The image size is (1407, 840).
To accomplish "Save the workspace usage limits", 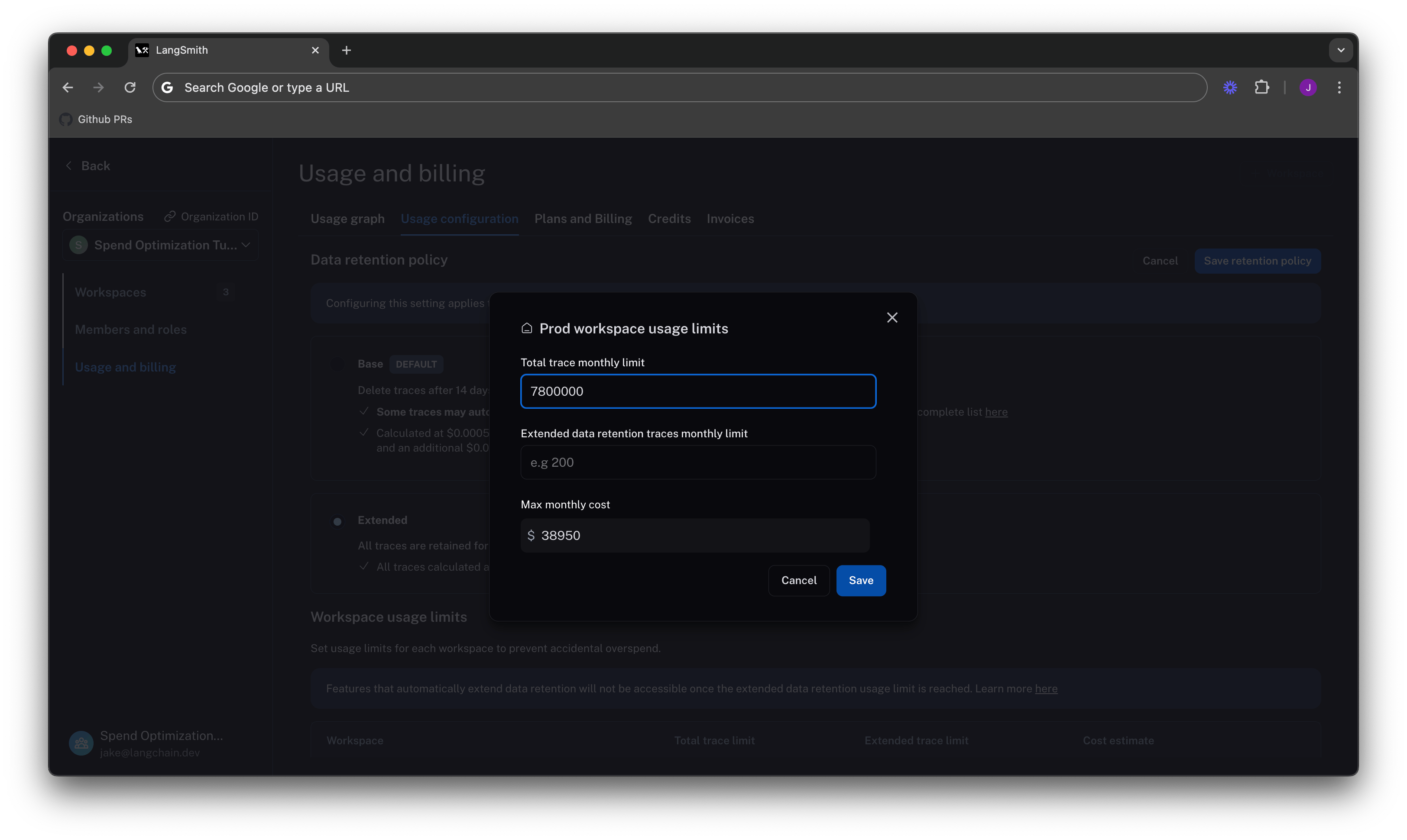I will (861, 580).
